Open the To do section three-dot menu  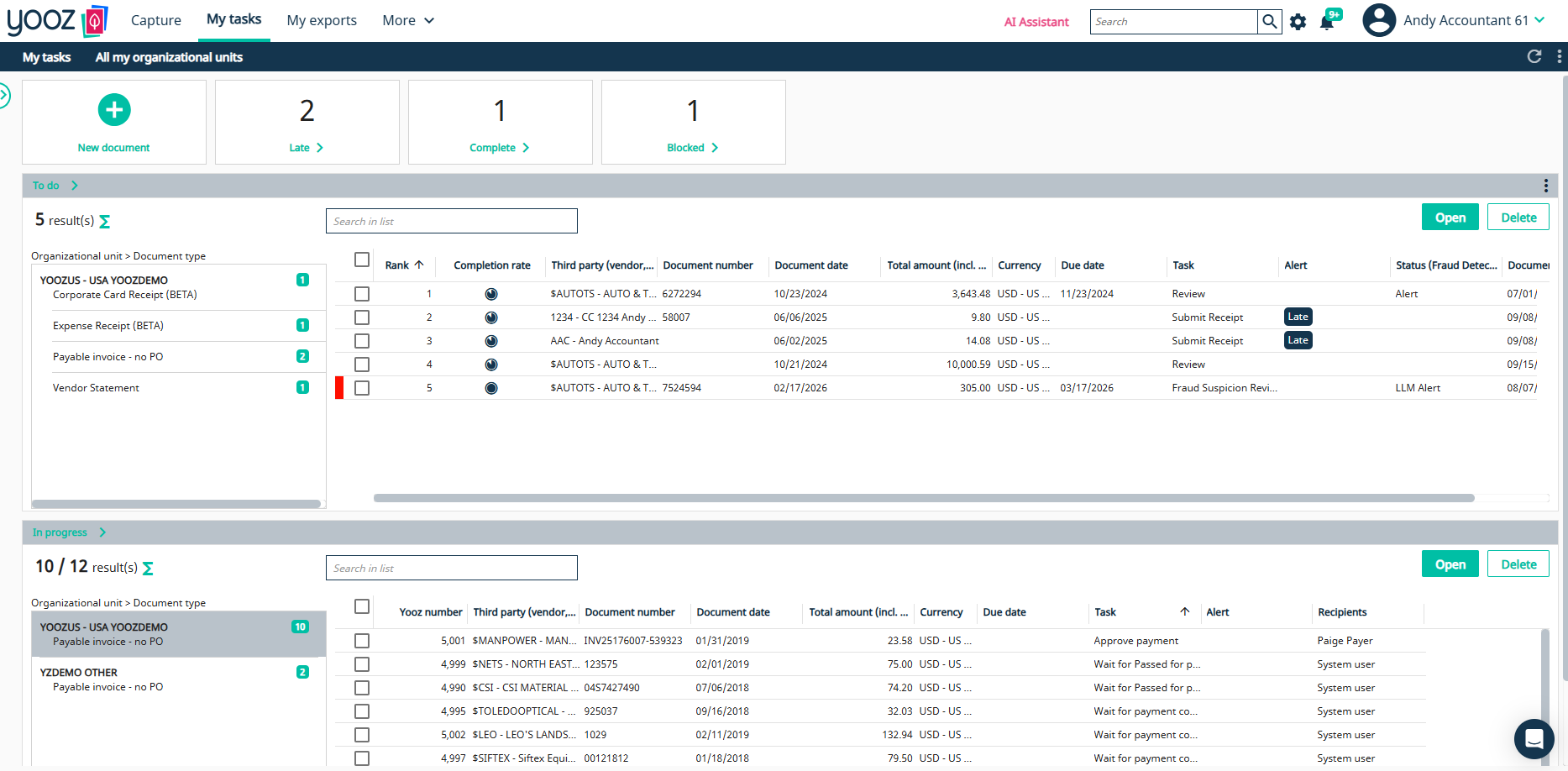click(1545, 186)
